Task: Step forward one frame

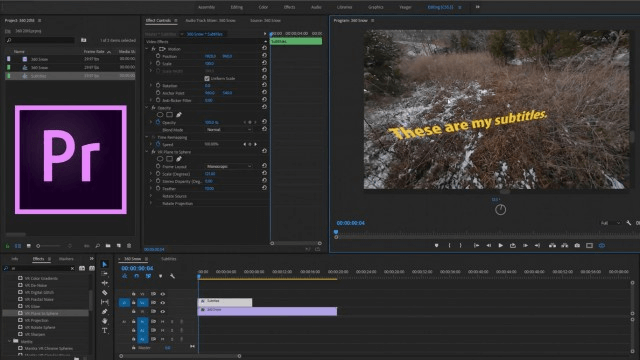Action: point(525,246)
